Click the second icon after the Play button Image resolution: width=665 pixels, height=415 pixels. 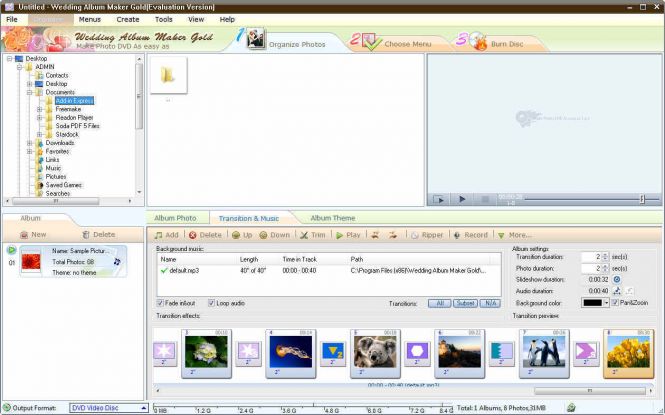pos(393,235)
